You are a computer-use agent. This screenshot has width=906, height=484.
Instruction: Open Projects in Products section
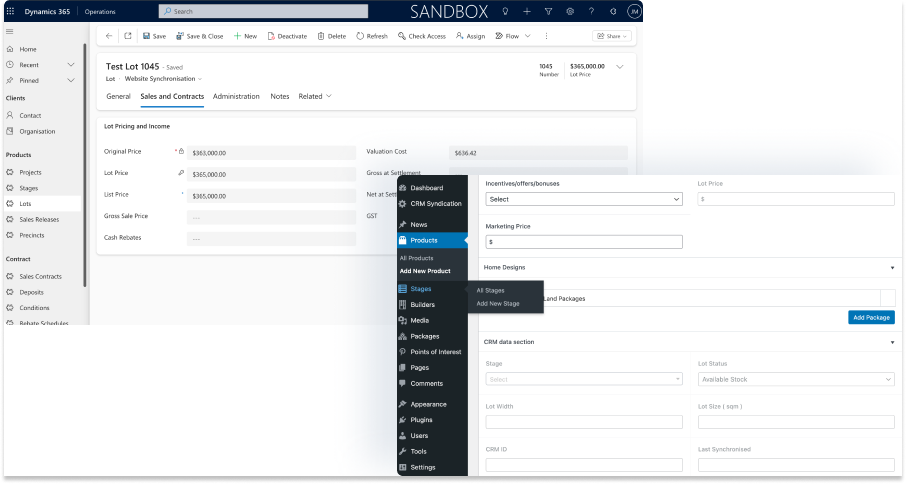tap(30, 172)
